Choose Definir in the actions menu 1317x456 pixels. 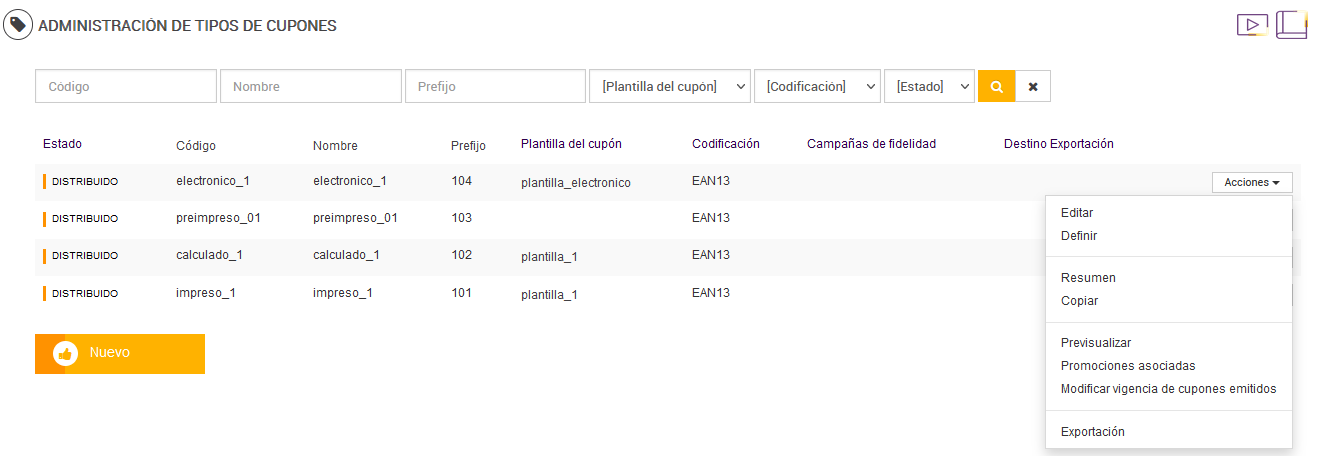[1079, 236]
